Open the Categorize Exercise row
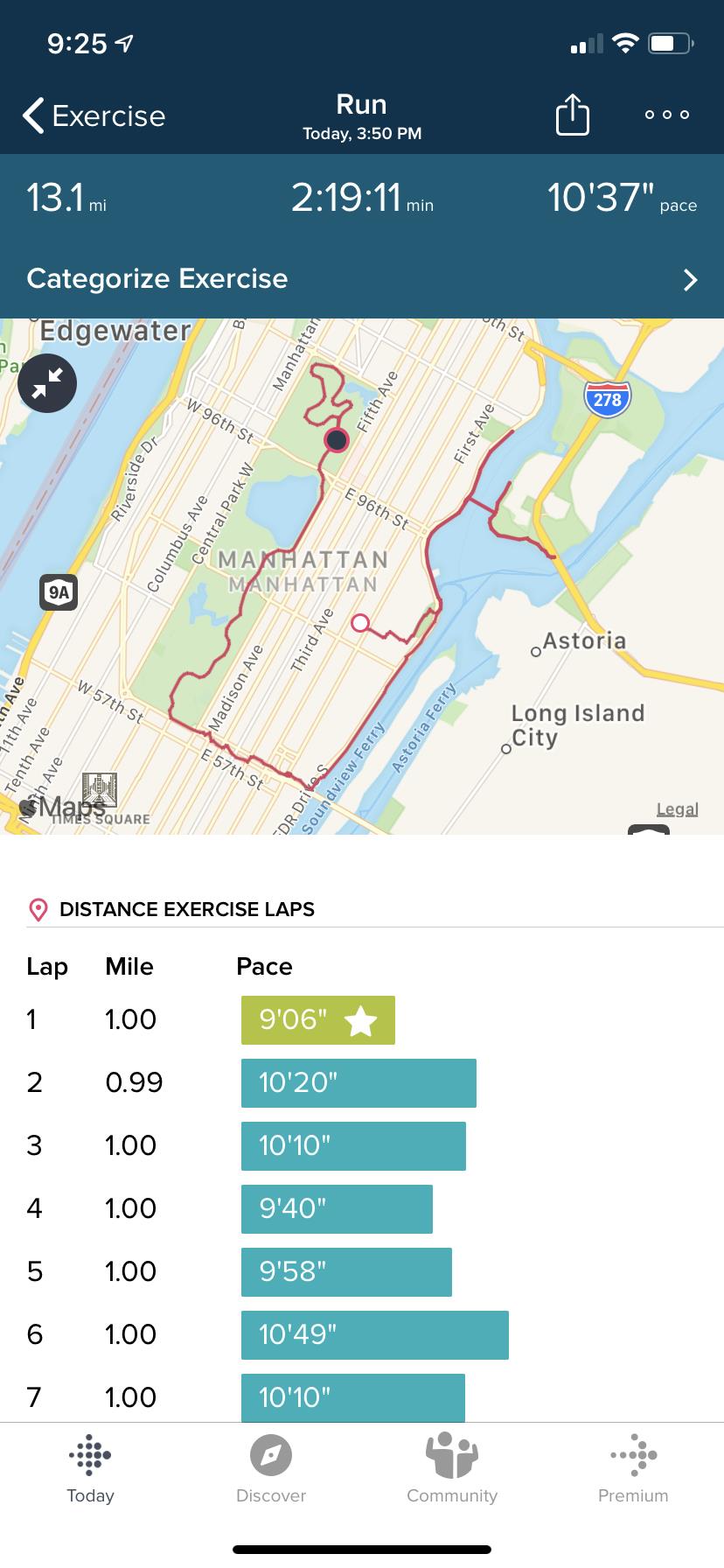This screenshot has height=1568, width=724. tap(157, 279)
